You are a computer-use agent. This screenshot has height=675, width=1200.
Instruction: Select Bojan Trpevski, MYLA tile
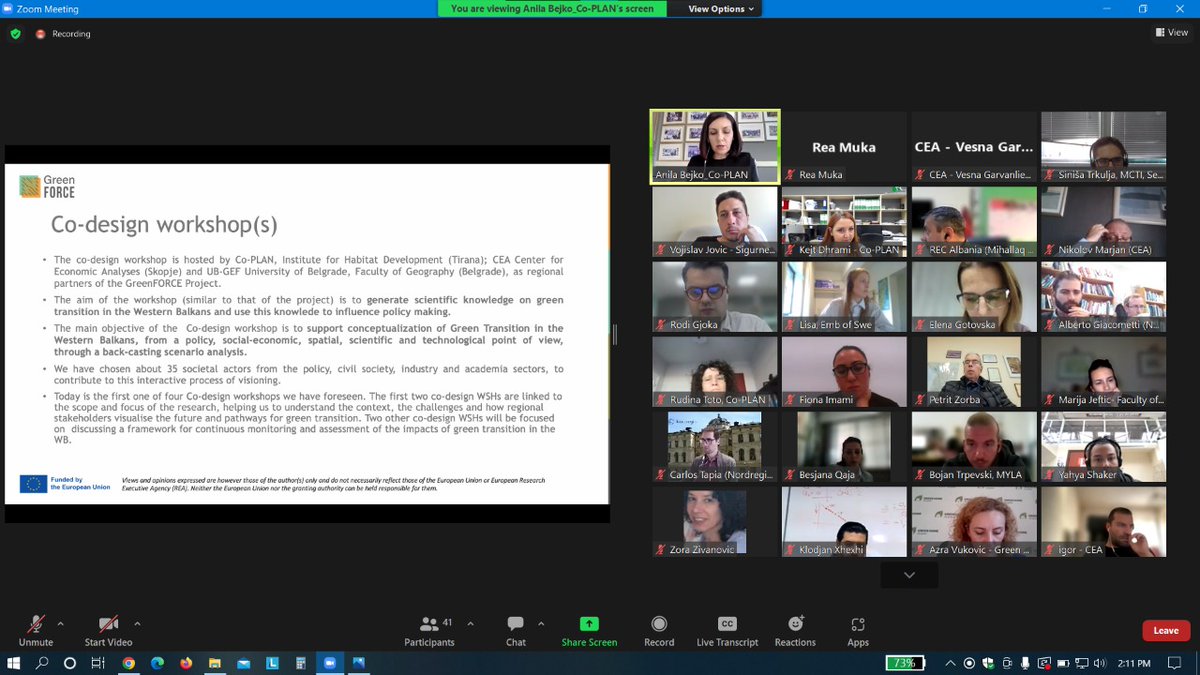click(x=974, y=447)
